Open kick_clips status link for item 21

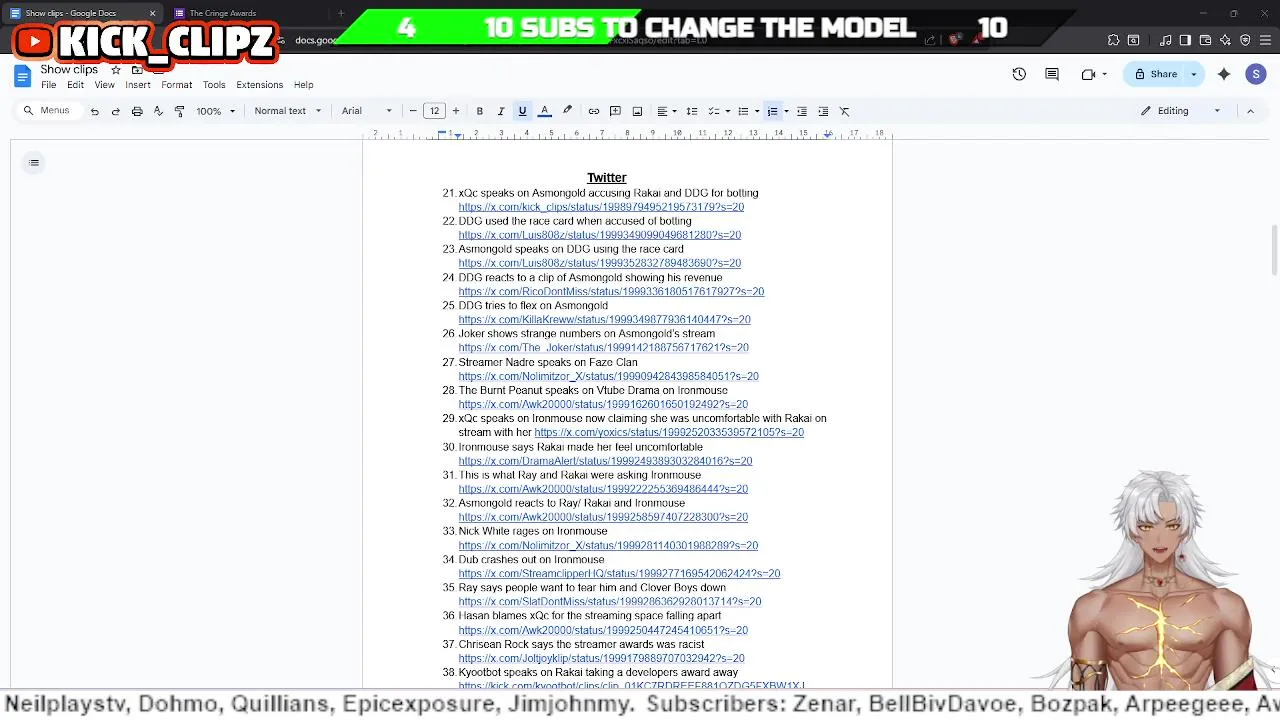point(601,207)
